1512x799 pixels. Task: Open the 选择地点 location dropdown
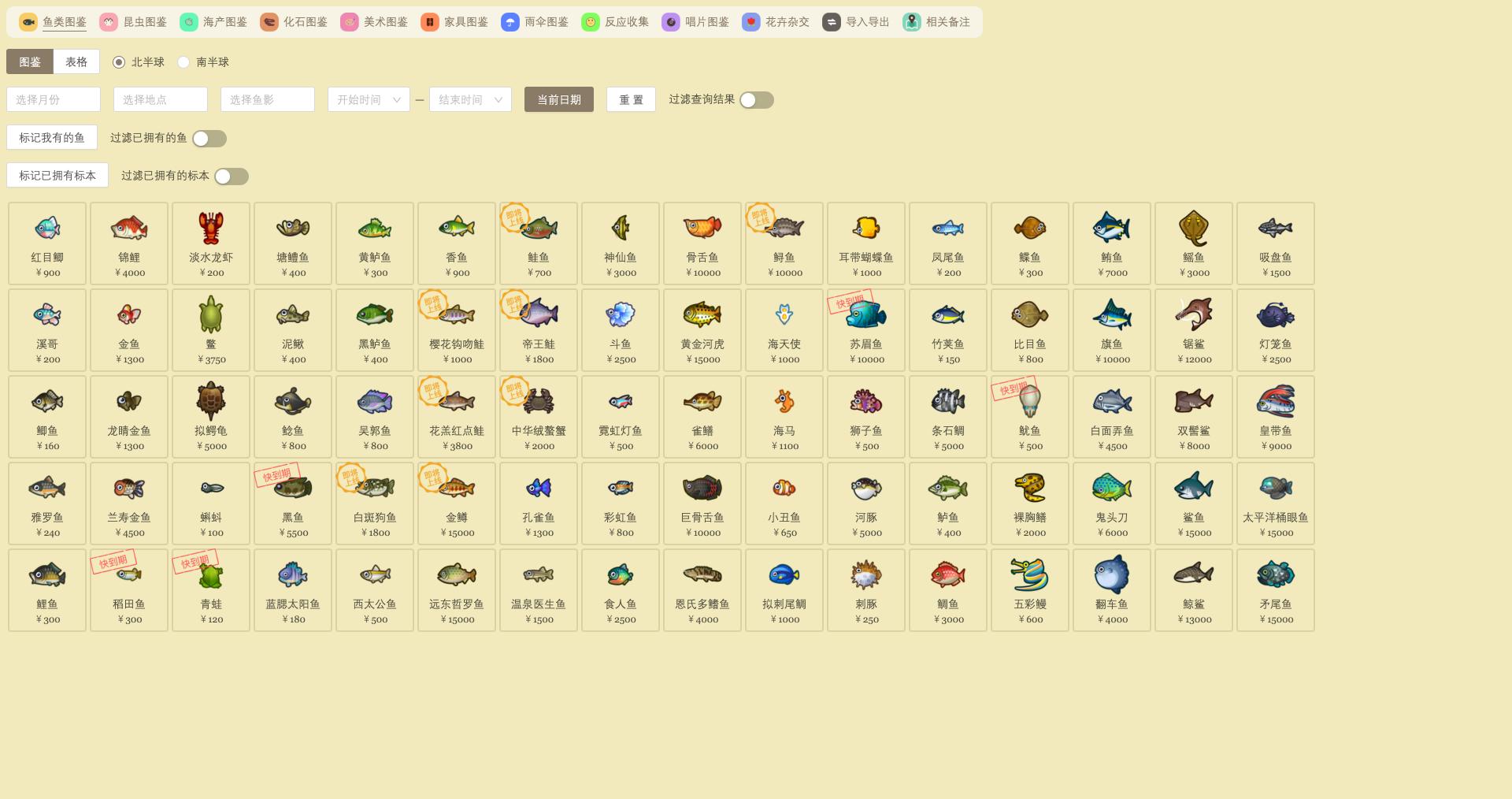tap(161, 99)
